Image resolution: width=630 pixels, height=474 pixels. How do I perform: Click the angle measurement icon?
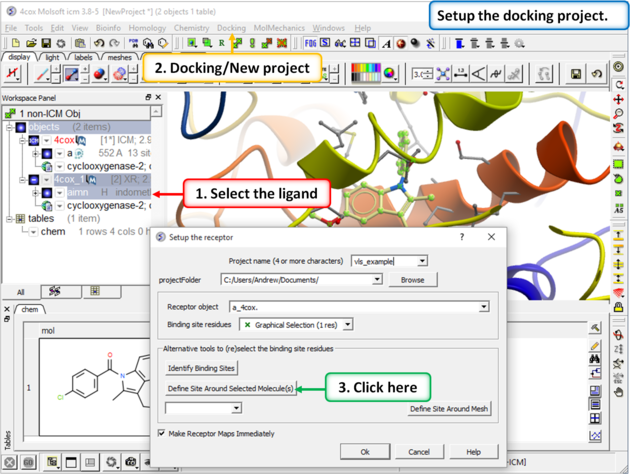478,74
